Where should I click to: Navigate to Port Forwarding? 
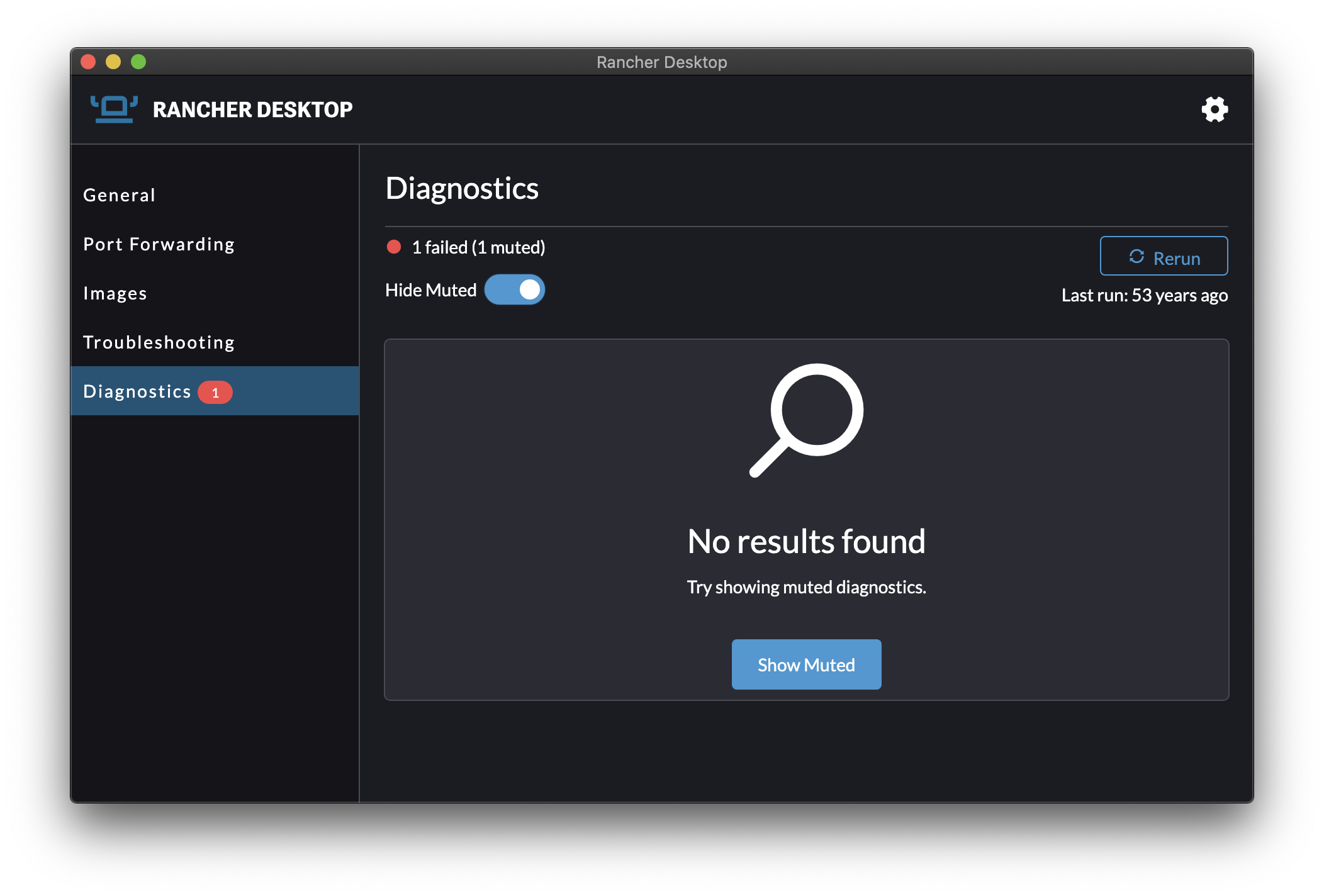[x=159, y=244]
